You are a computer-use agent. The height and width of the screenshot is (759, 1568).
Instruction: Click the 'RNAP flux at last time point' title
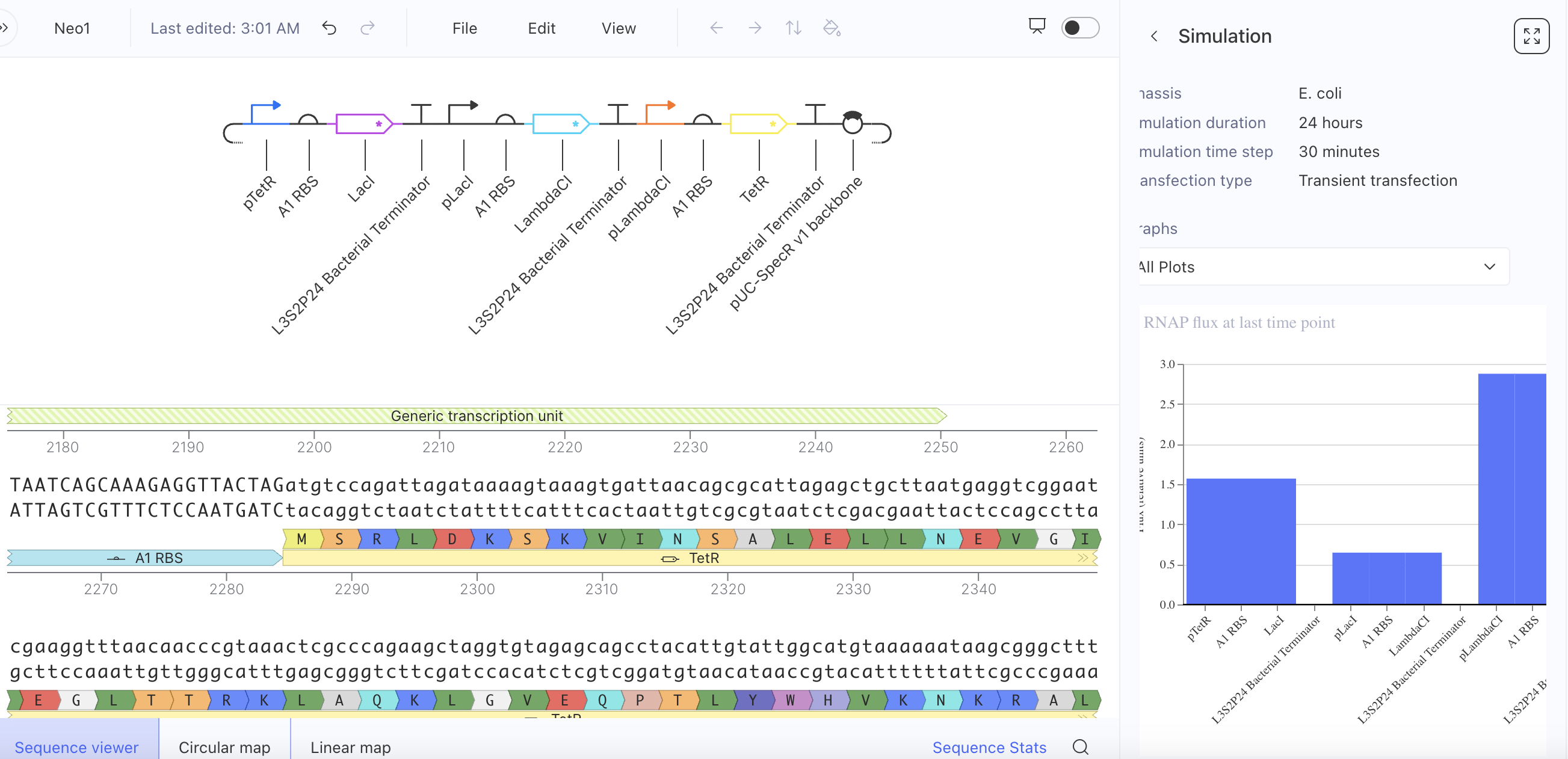click(x=1239, y=322)
